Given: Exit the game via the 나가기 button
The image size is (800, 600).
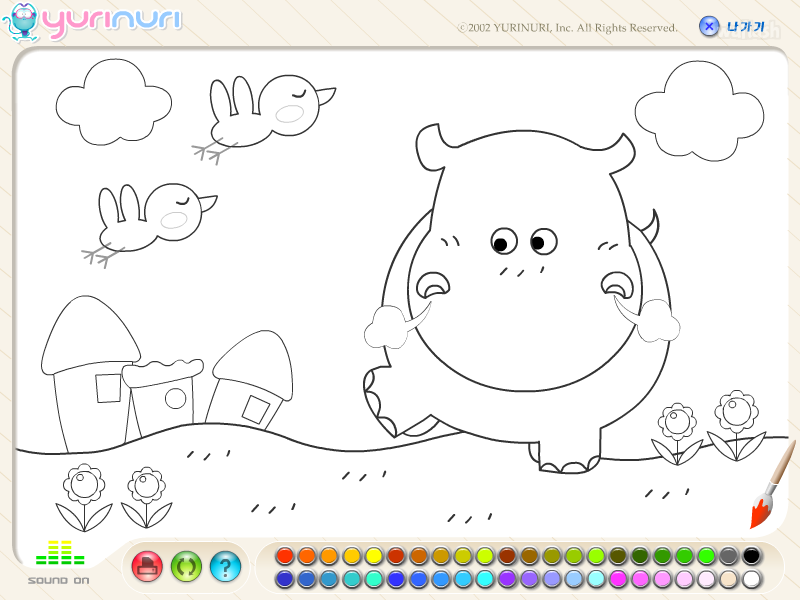Looking at the screenshot, I should [x=732, y=27].
